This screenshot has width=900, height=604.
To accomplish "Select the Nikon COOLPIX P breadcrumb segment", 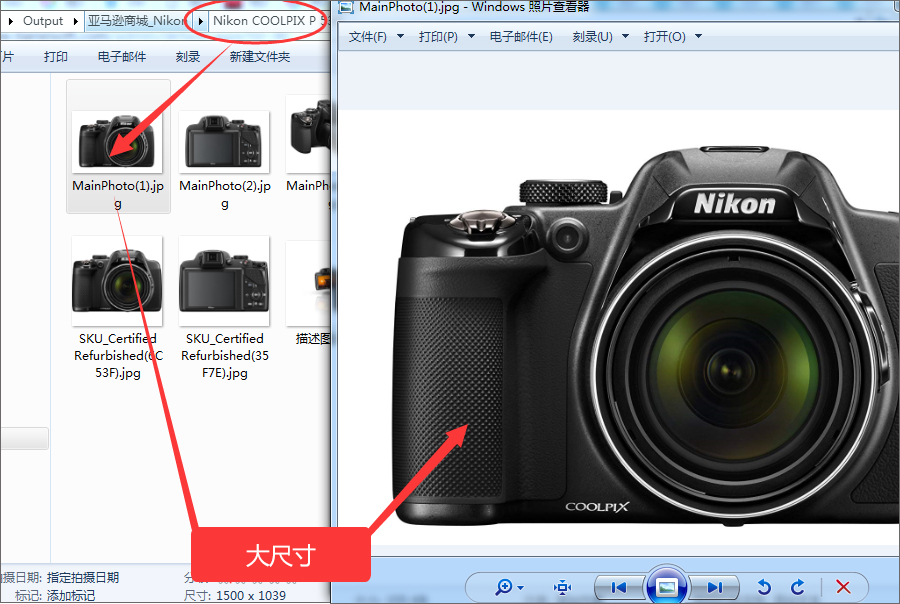I will [264, 21].
